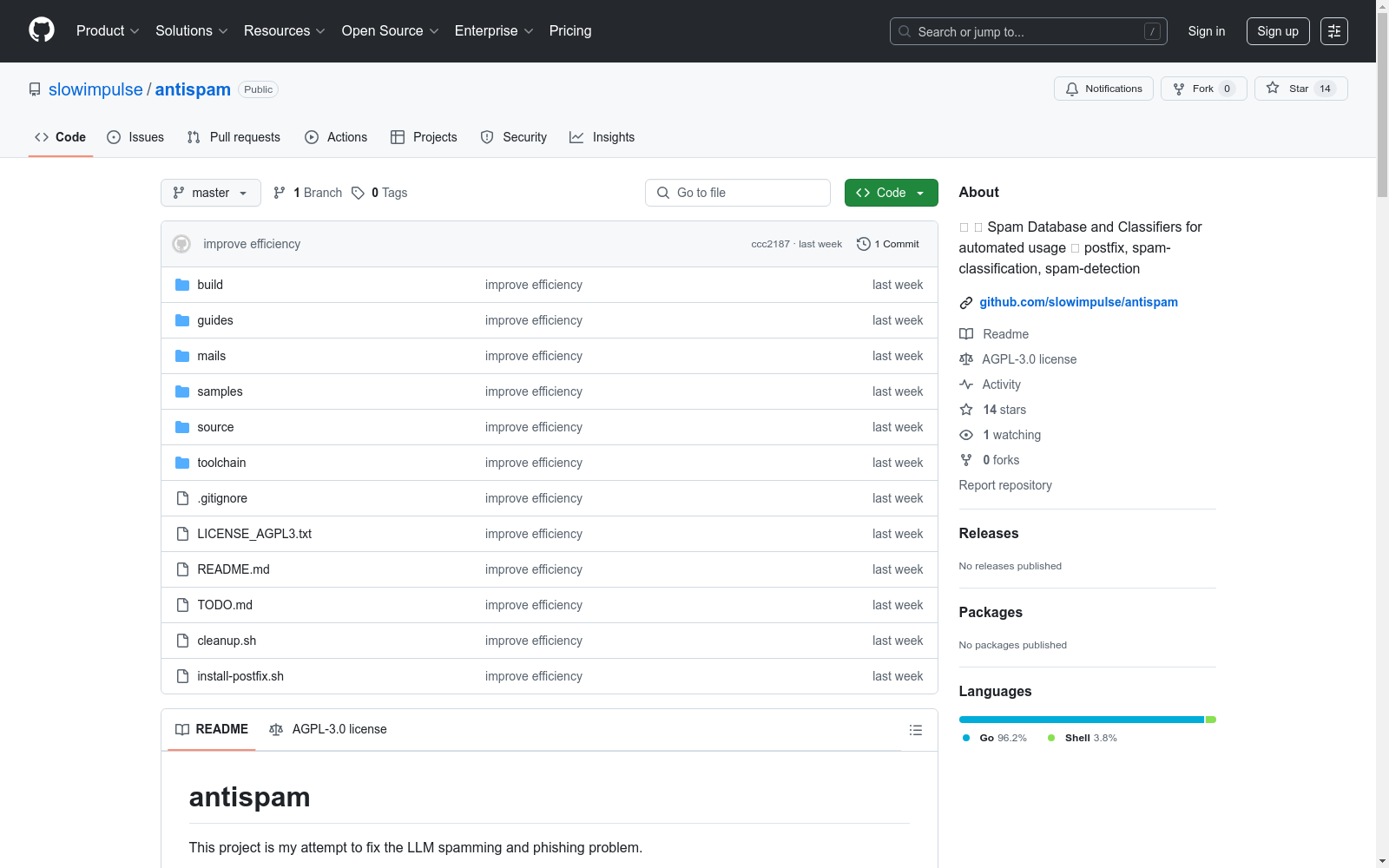
Task: Expand the Open Source menu
Action: point(391,31)
